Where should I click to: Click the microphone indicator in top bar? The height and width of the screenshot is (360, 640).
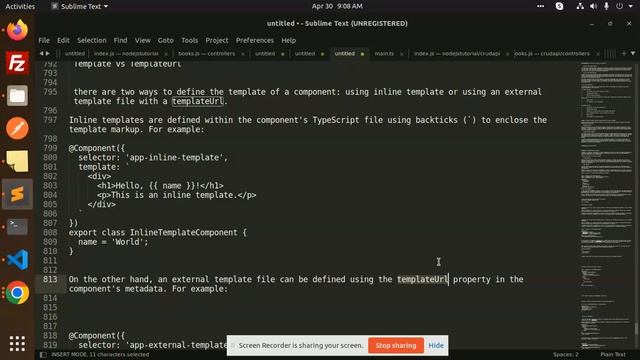[607, 6]
